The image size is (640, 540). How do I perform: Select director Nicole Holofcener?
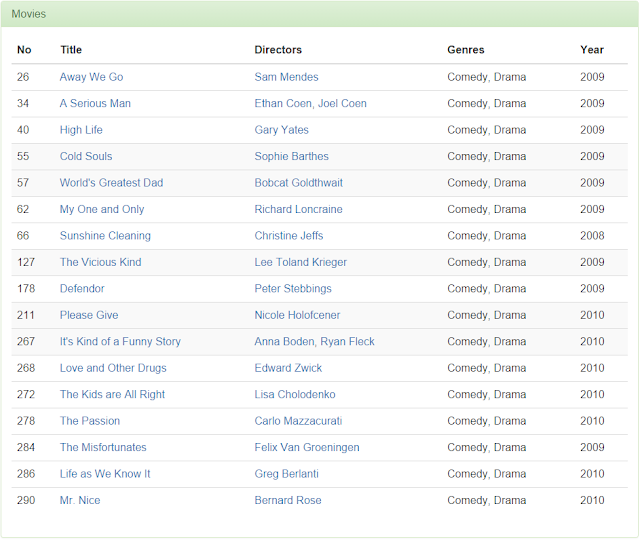pyautogui.click(x=297, y=315)
